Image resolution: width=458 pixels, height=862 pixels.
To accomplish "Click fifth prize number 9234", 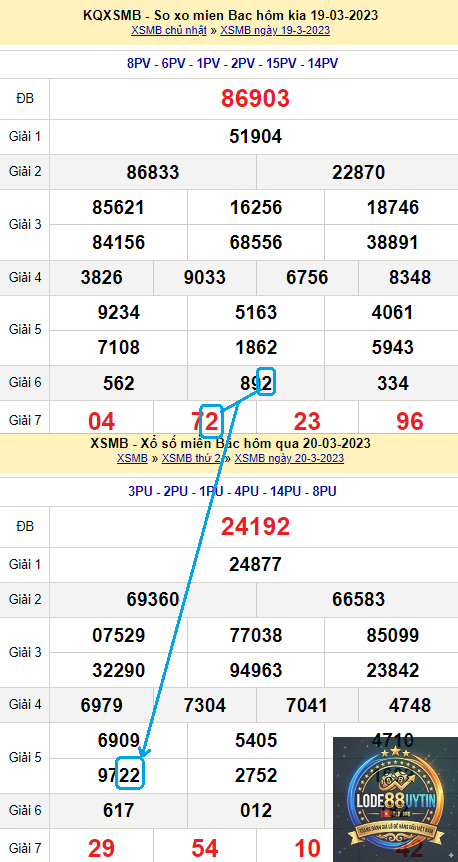I will point(119,312).
